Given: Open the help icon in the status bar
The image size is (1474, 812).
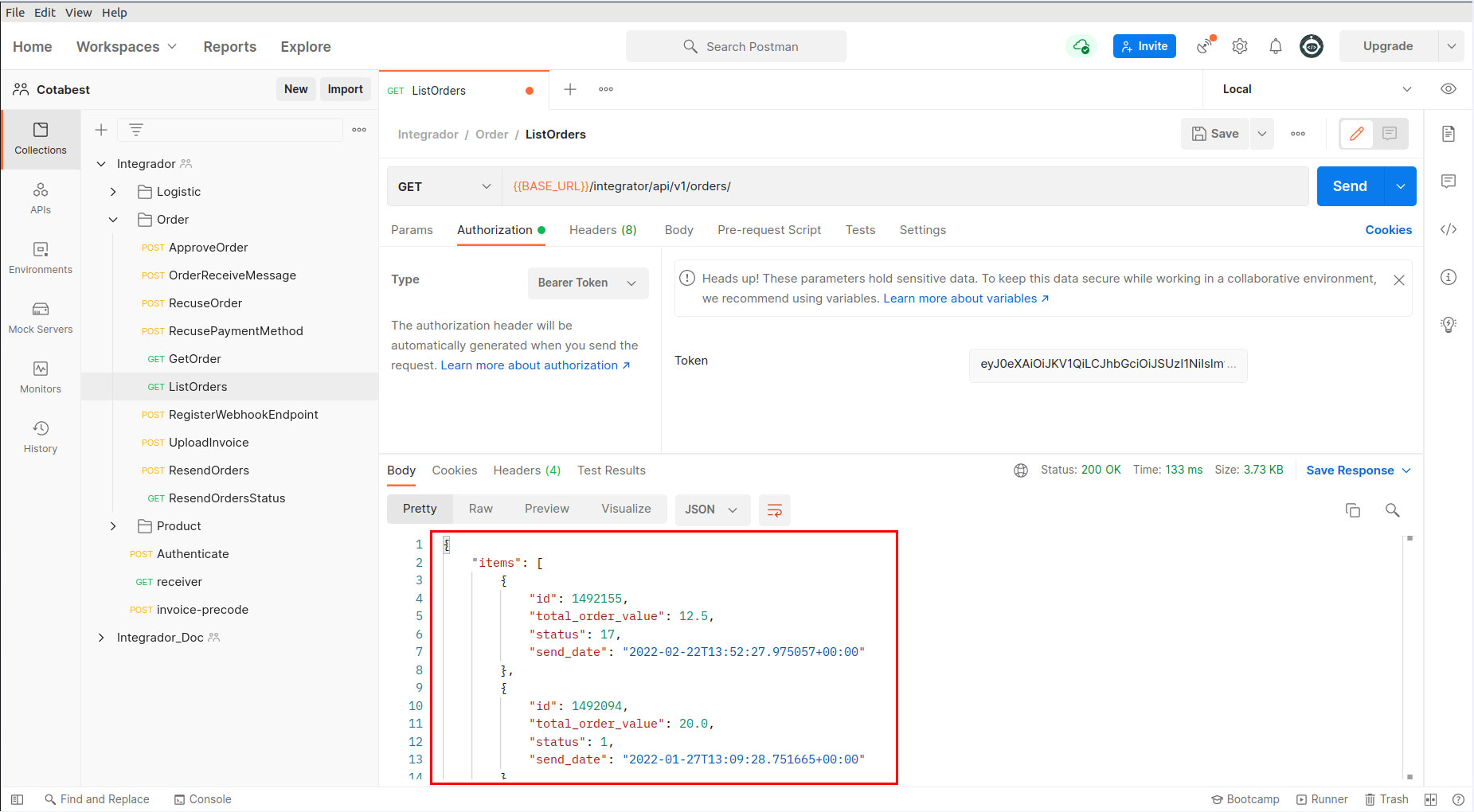Looking at the screenshot, I should click(x=1458, y=799).
